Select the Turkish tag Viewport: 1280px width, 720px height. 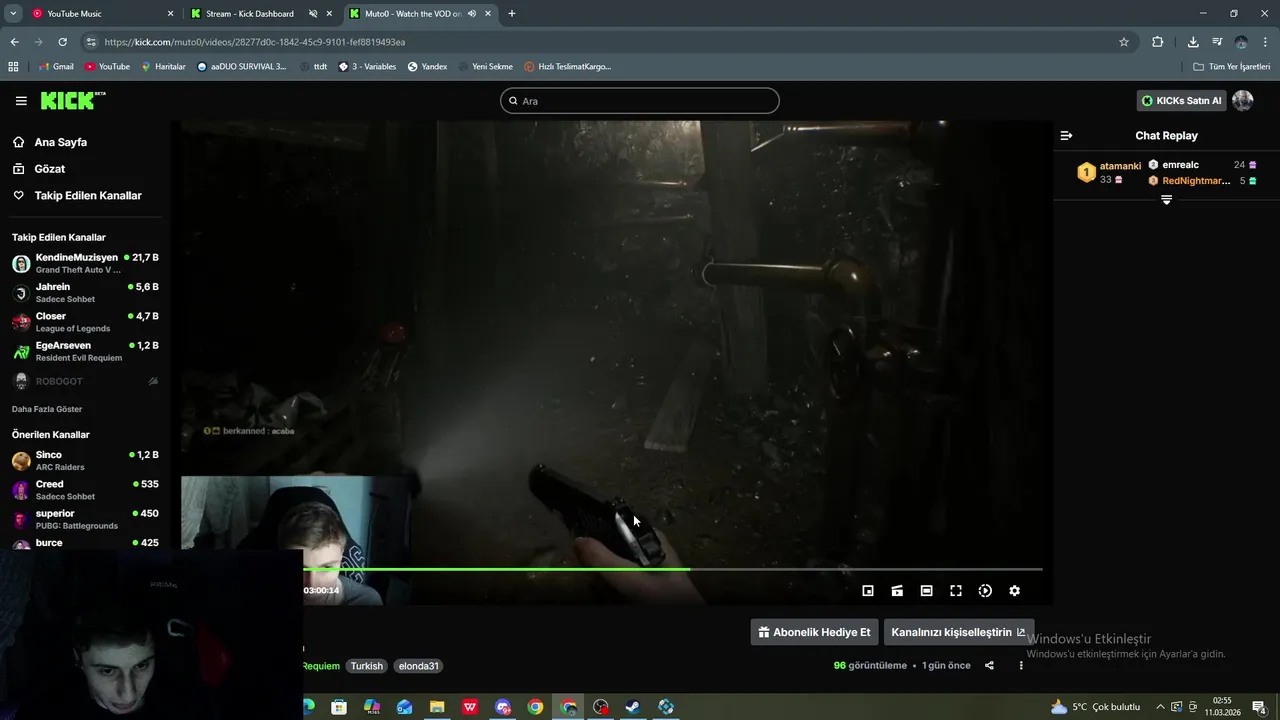pos(366,666)
